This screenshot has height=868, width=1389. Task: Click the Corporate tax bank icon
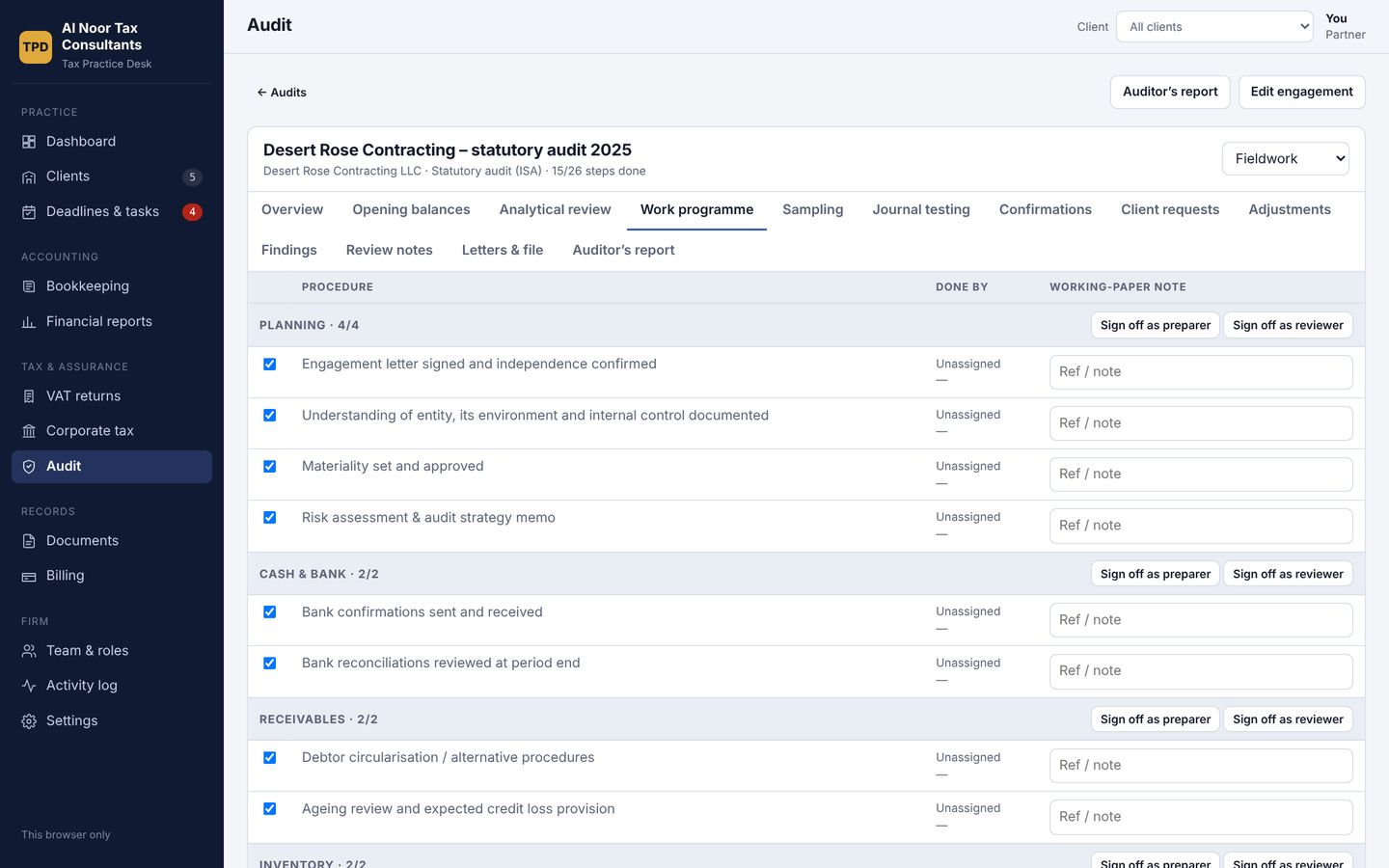(29, 431)
